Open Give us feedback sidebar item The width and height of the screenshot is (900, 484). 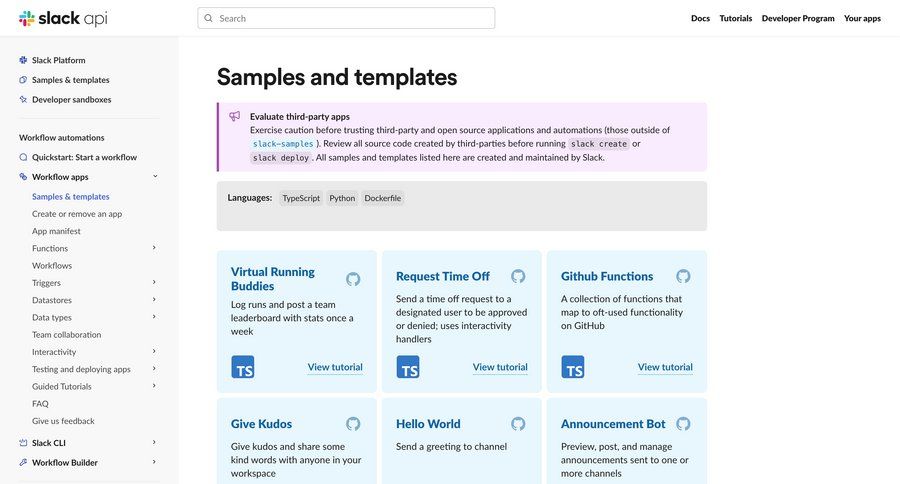pos(63,421)
